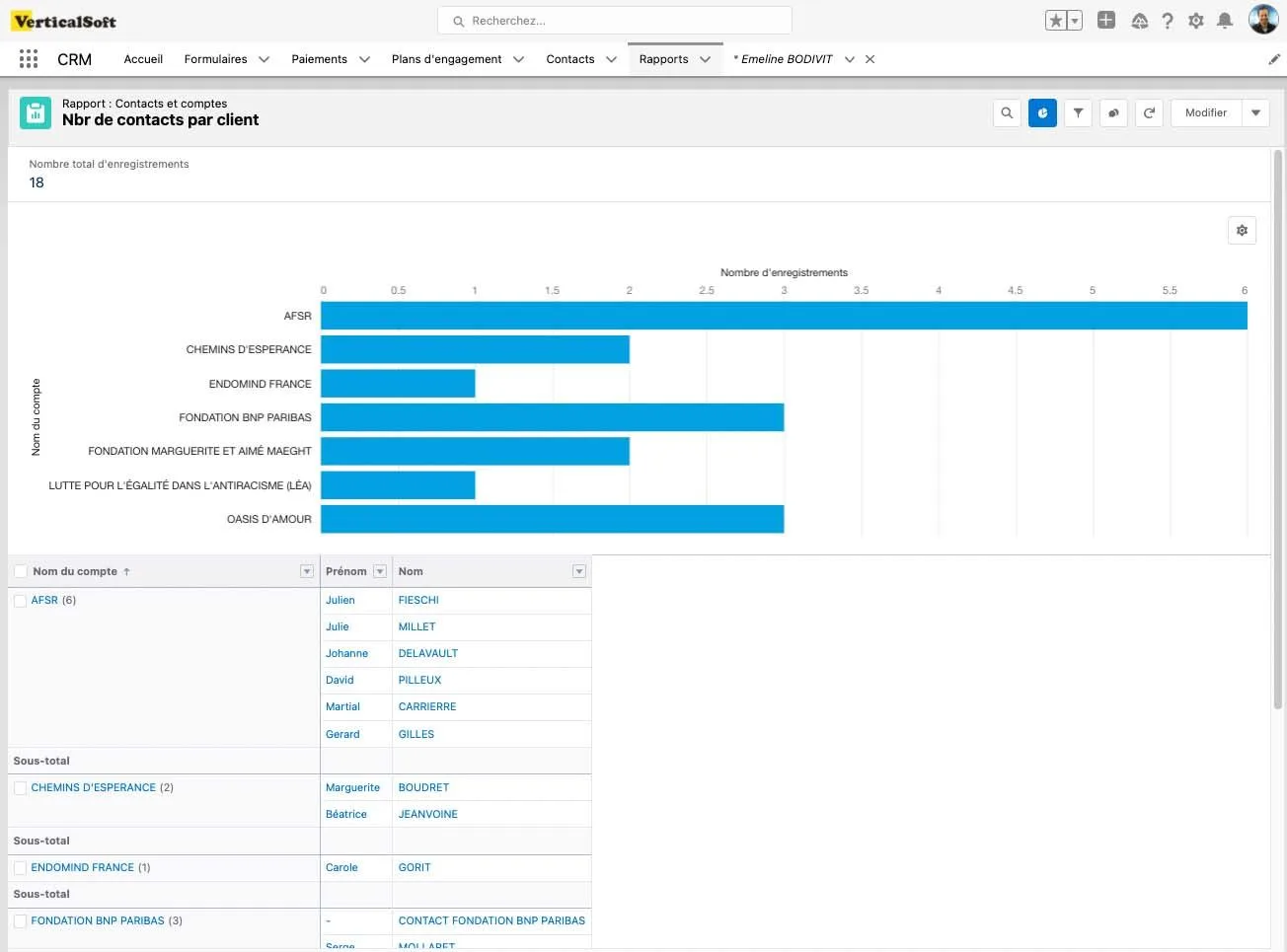The width and height of the screenshot is (1287, 952).
Task: Open Prénom column menu
Action: point(380,571)
